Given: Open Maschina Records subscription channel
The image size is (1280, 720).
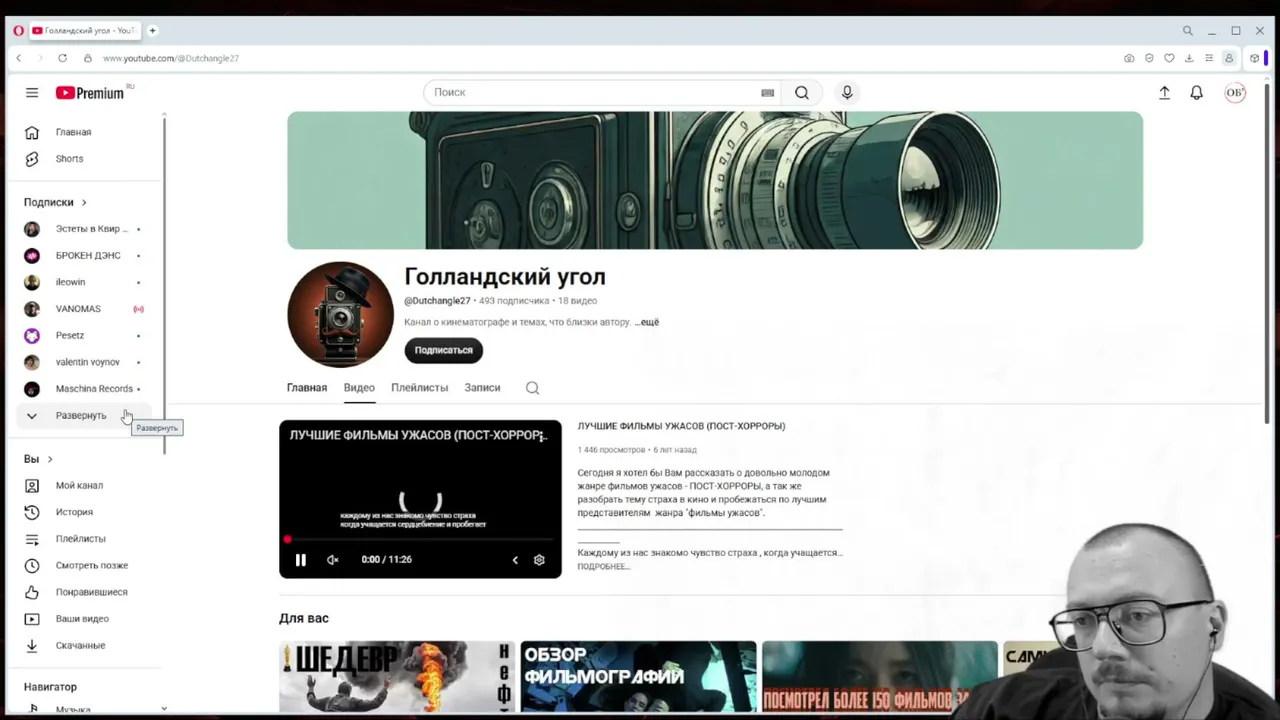Looking at the screenshot, I should pyautogui.click(x=85, y=389).
